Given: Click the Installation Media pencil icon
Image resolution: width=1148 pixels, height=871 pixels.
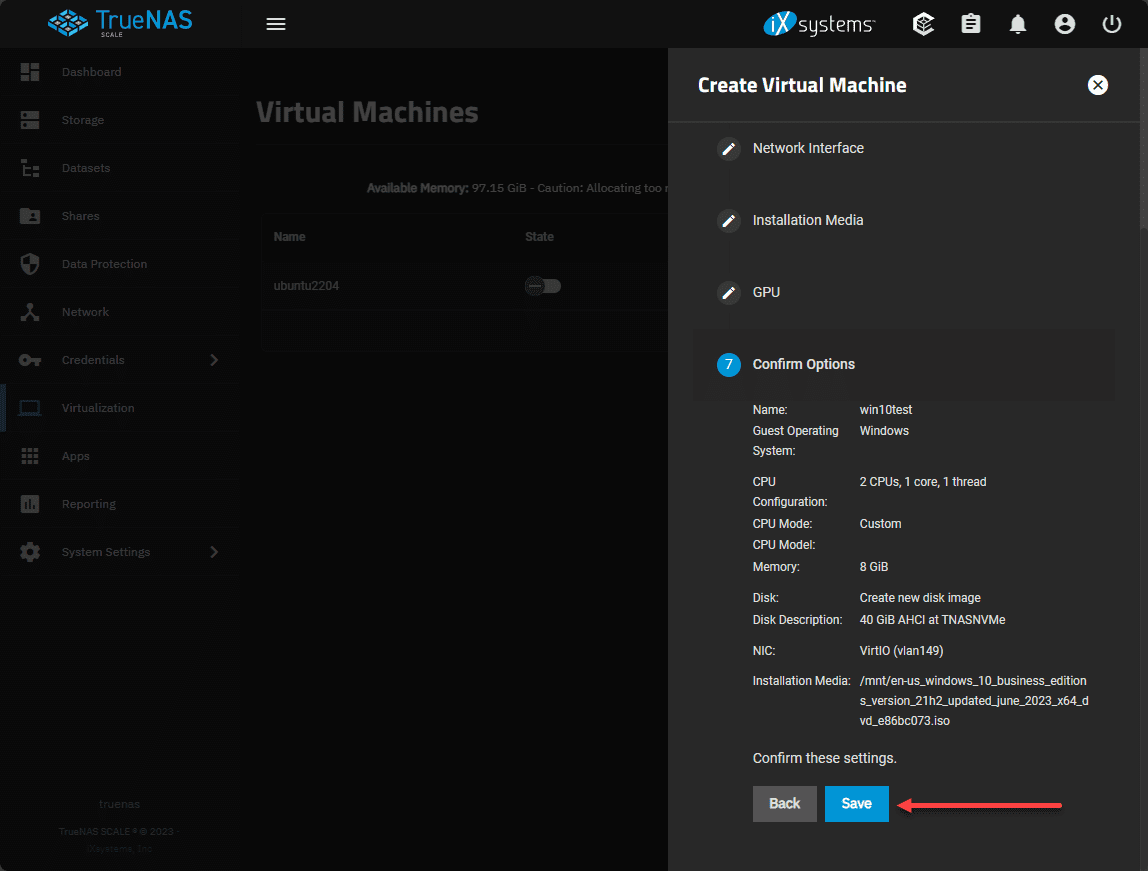Looking at the screenshot, I should click(x=729, y=221).
